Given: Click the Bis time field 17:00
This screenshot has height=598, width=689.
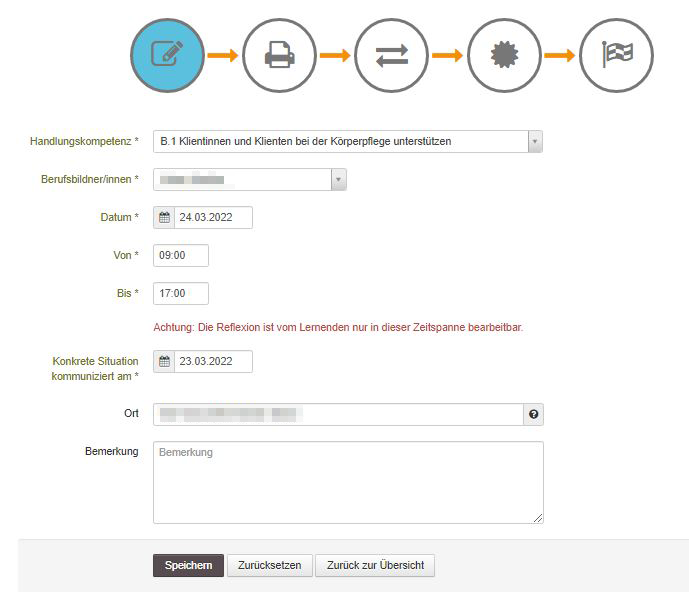Looking at the screenshot, I should (181, 294).
